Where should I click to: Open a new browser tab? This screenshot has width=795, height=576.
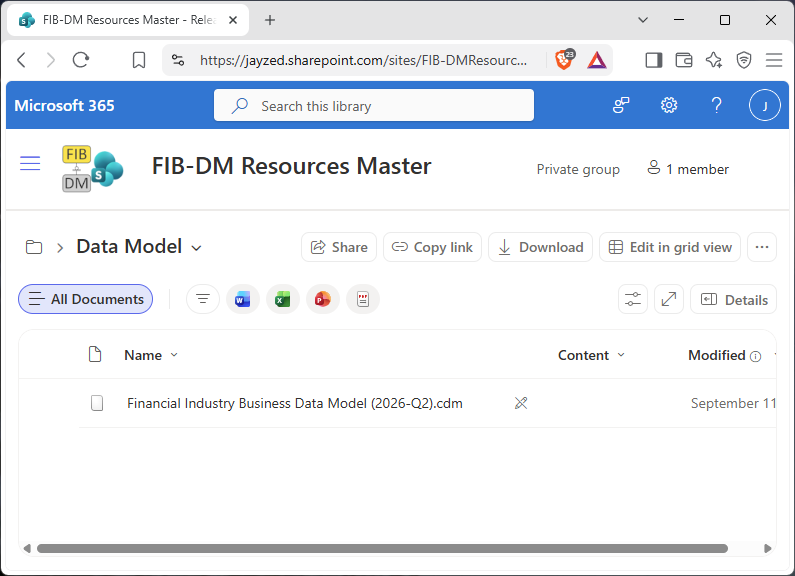(270, 20)
